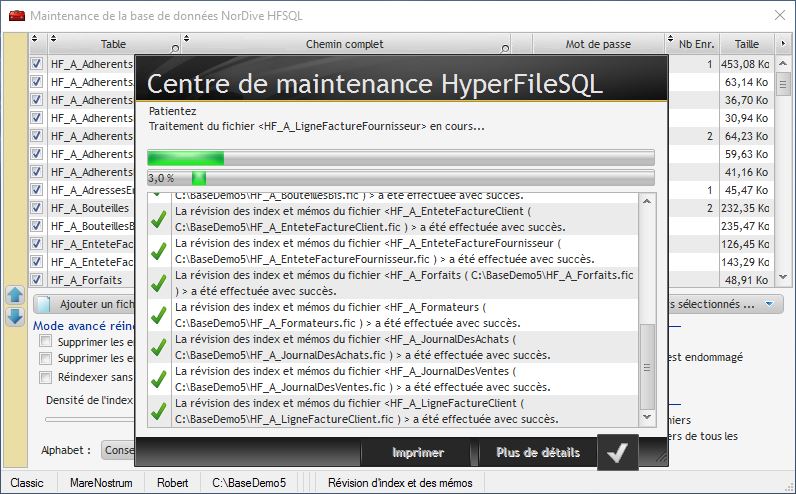The height and width of the screenshot is (494, 796).
Task: Click the green check next to HF_A_Formateurs log entry
Action: pyautogui.click(x=159, y=315)
